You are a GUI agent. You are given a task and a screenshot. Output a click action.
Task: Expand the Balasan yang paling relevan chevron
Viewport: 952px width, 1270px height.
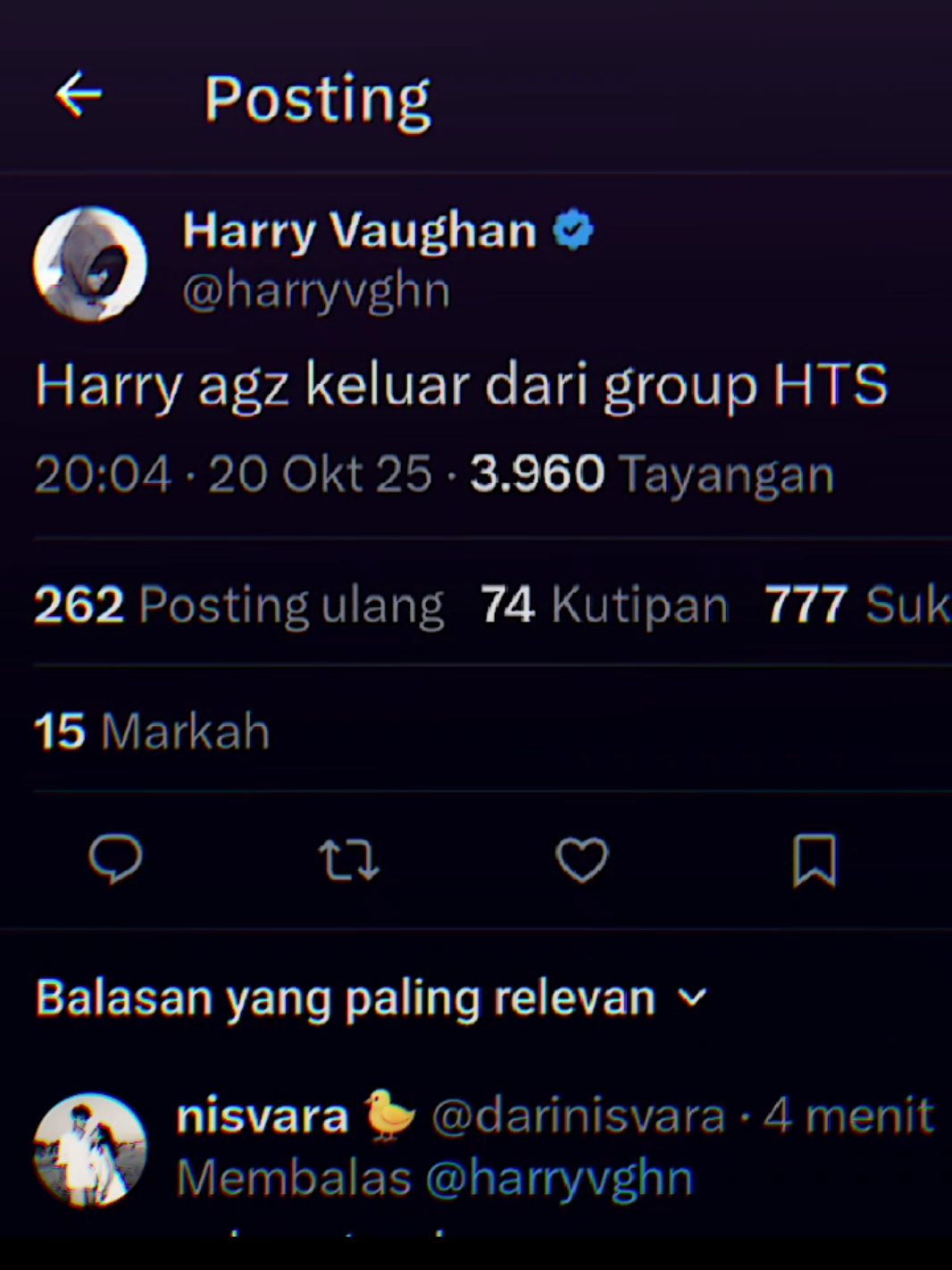coord(692,998)
